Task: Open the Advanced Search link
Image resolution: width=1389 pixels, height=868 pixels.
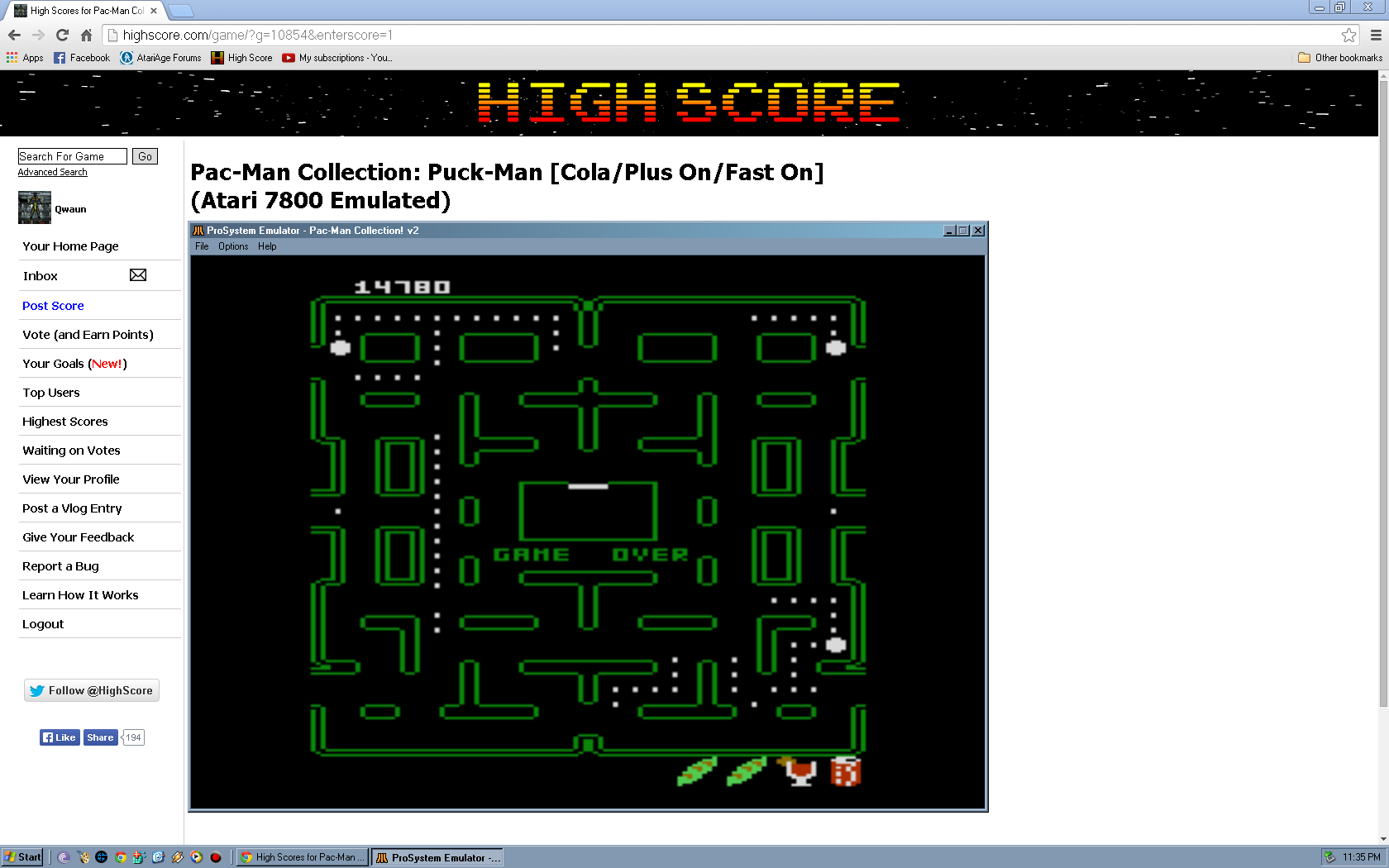Action: (x=52, y=172)
